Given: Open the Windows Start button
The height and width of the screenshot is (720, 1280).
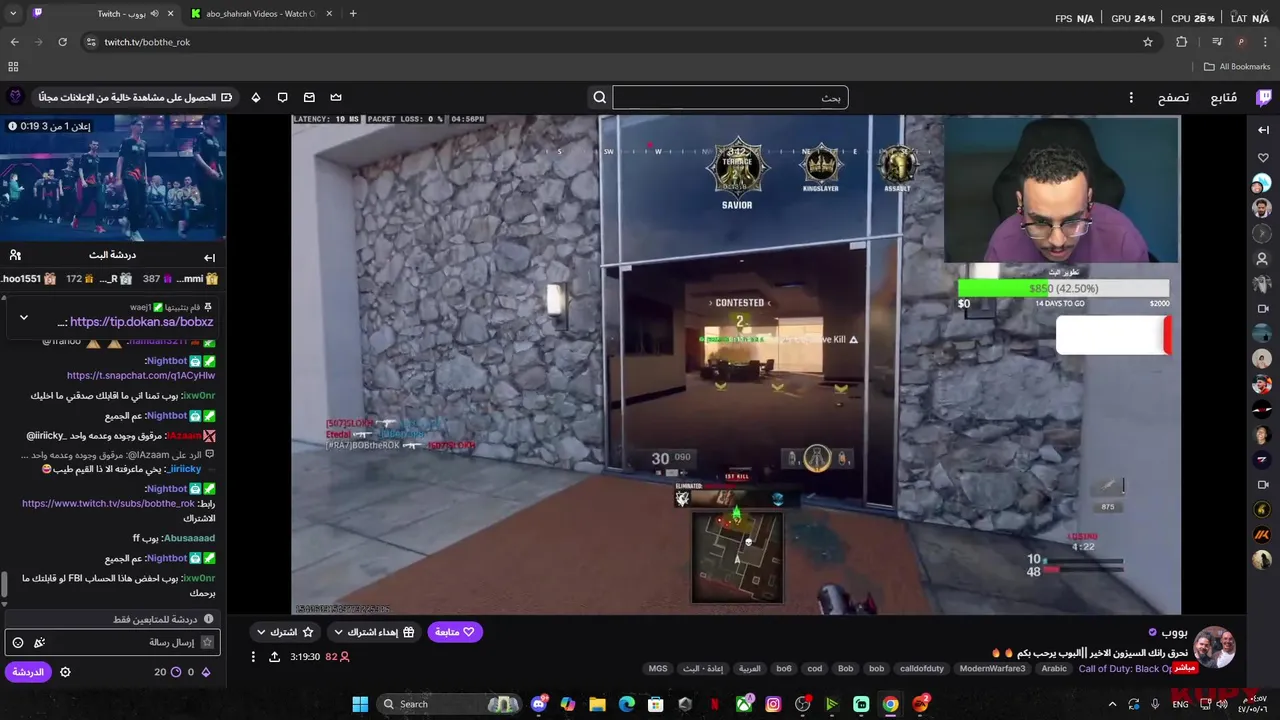Looking at the screenshot, I should 360,704.
